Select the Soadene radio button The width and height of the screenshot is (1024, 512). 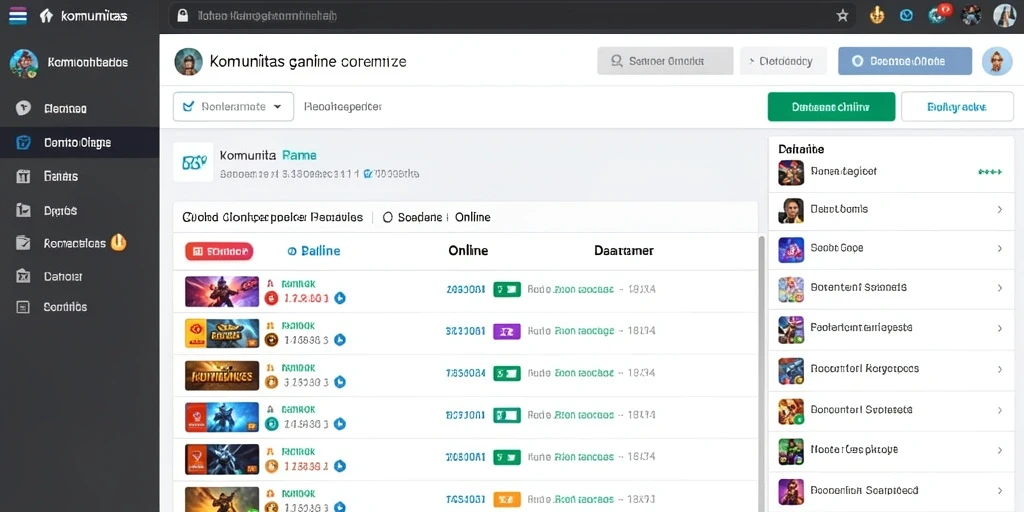(387, 217)
